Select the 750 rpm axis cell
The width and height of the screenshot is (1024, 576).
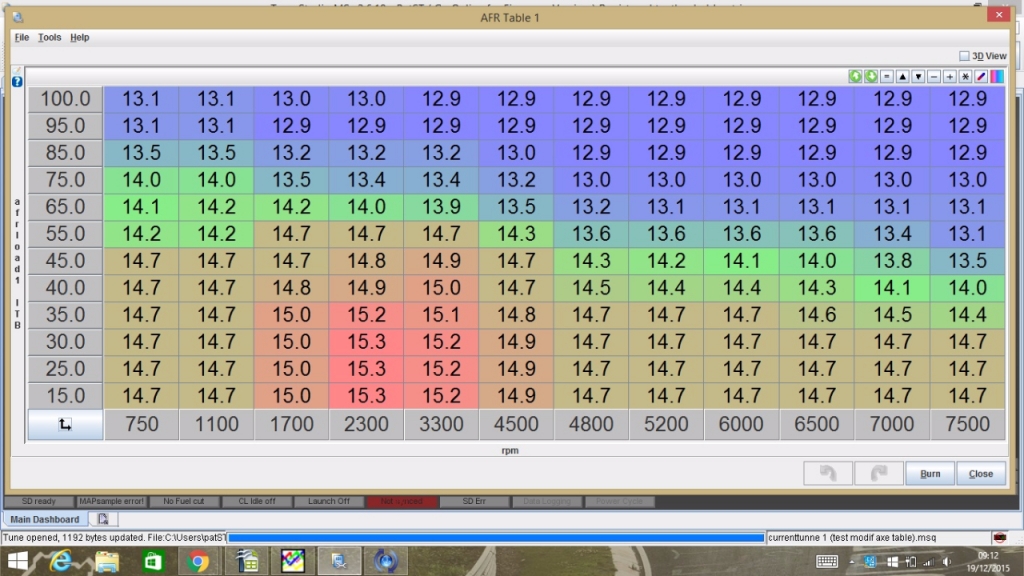[x=142, y=424]
